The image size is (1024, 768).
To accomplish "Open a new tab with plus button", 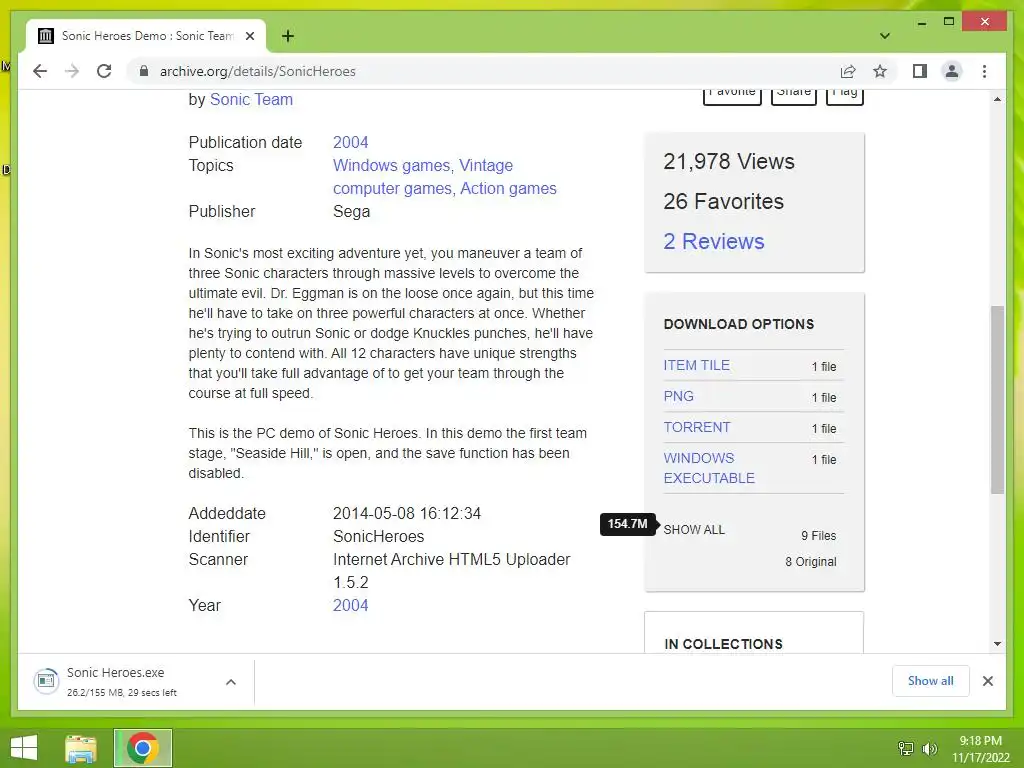I will pos(288,36).
